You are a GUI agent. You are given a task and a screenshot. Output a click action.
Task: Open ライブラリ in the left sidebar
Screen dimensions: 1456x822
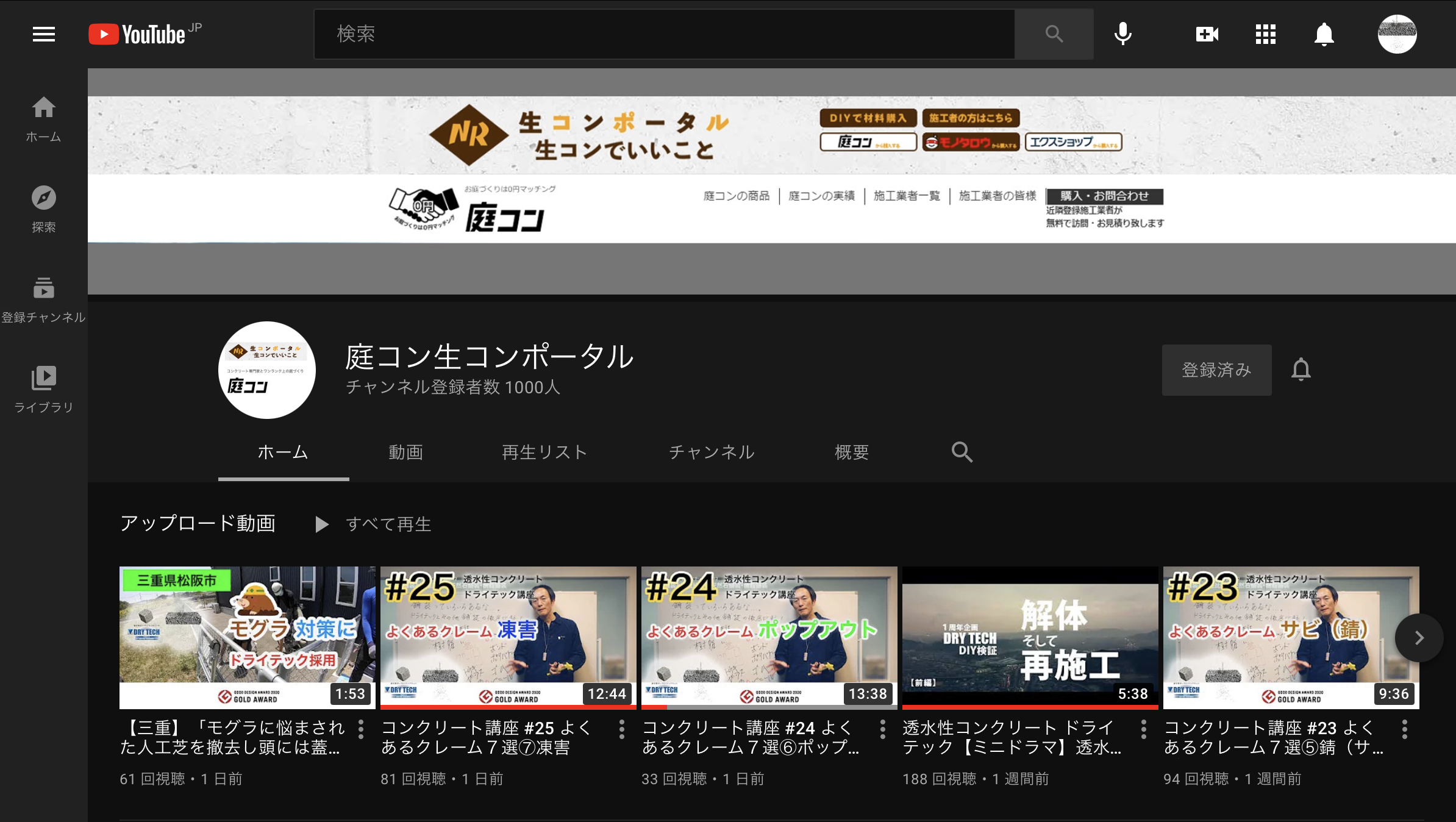(x=43, y=390)
